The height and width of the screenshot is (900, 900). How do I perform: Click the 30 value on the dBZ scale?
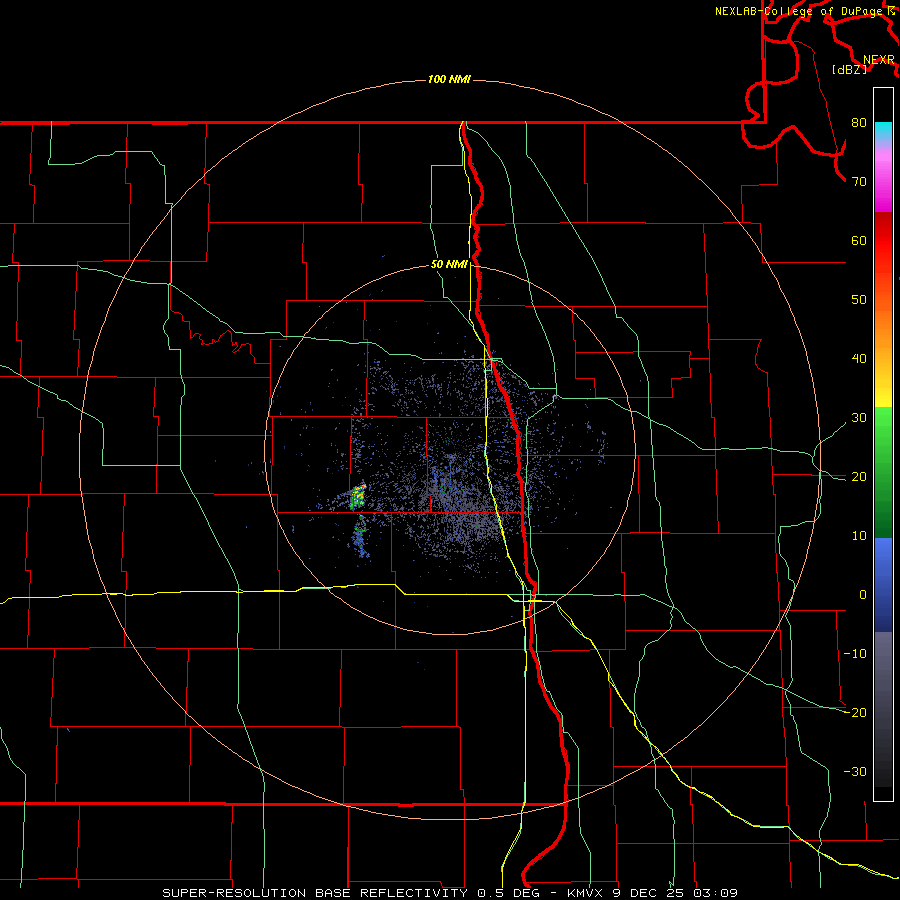tap(859, 418)
